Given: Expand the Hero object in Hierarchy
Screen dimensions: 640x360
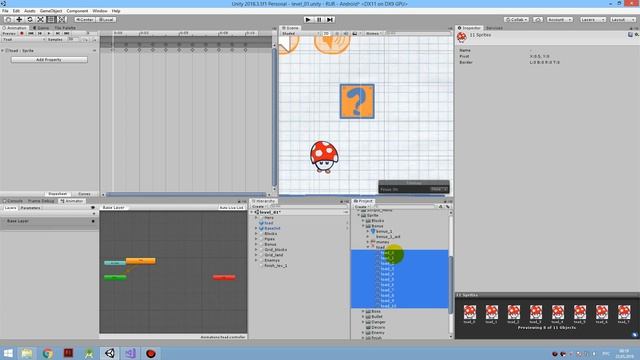Looking at the screenshot, I should [256, 218].
